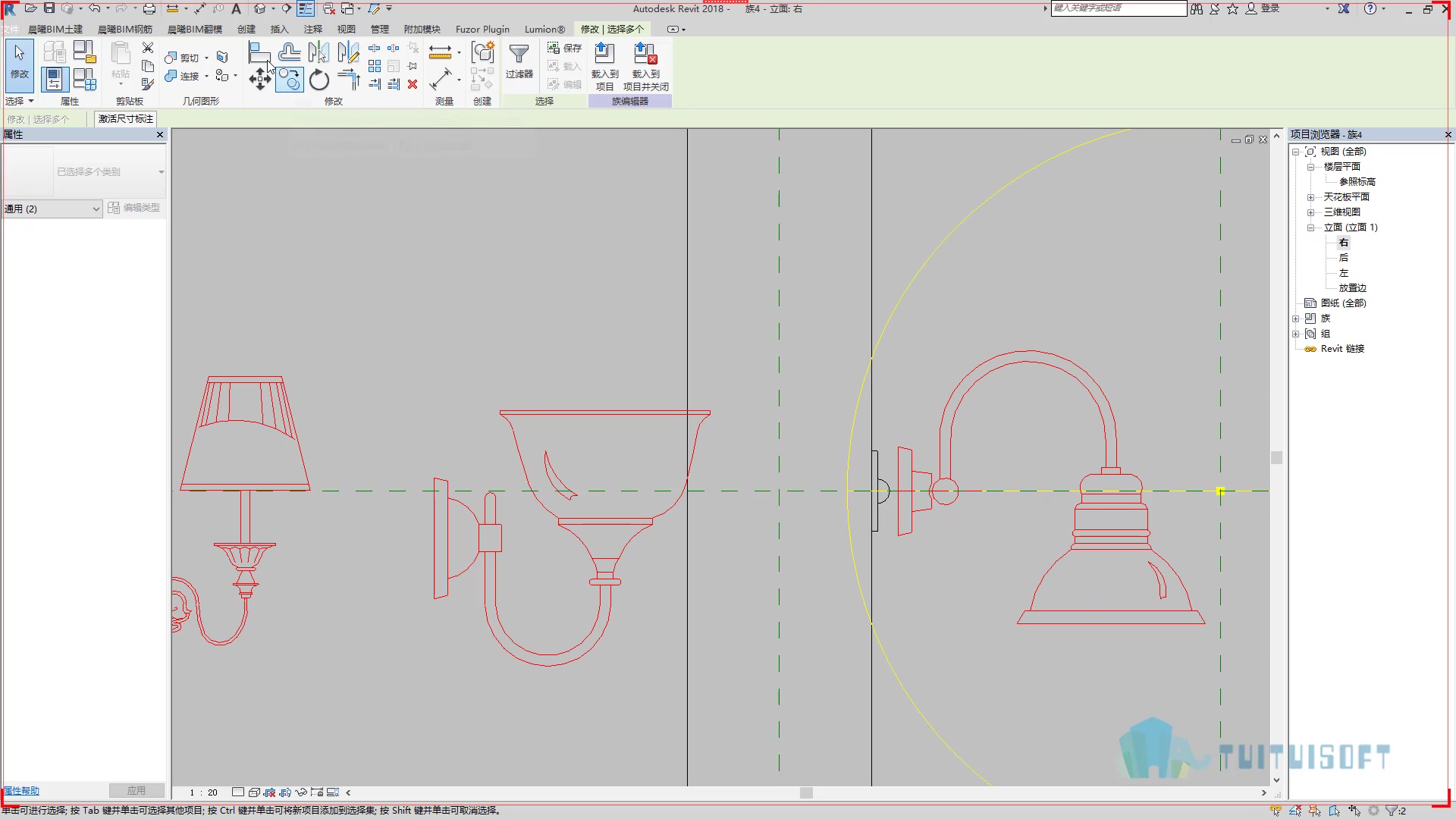Image resolution: width=1456 pixels, height=819 pixels.
Task: Click the red Delete X icon
Action: click(413, 84)
